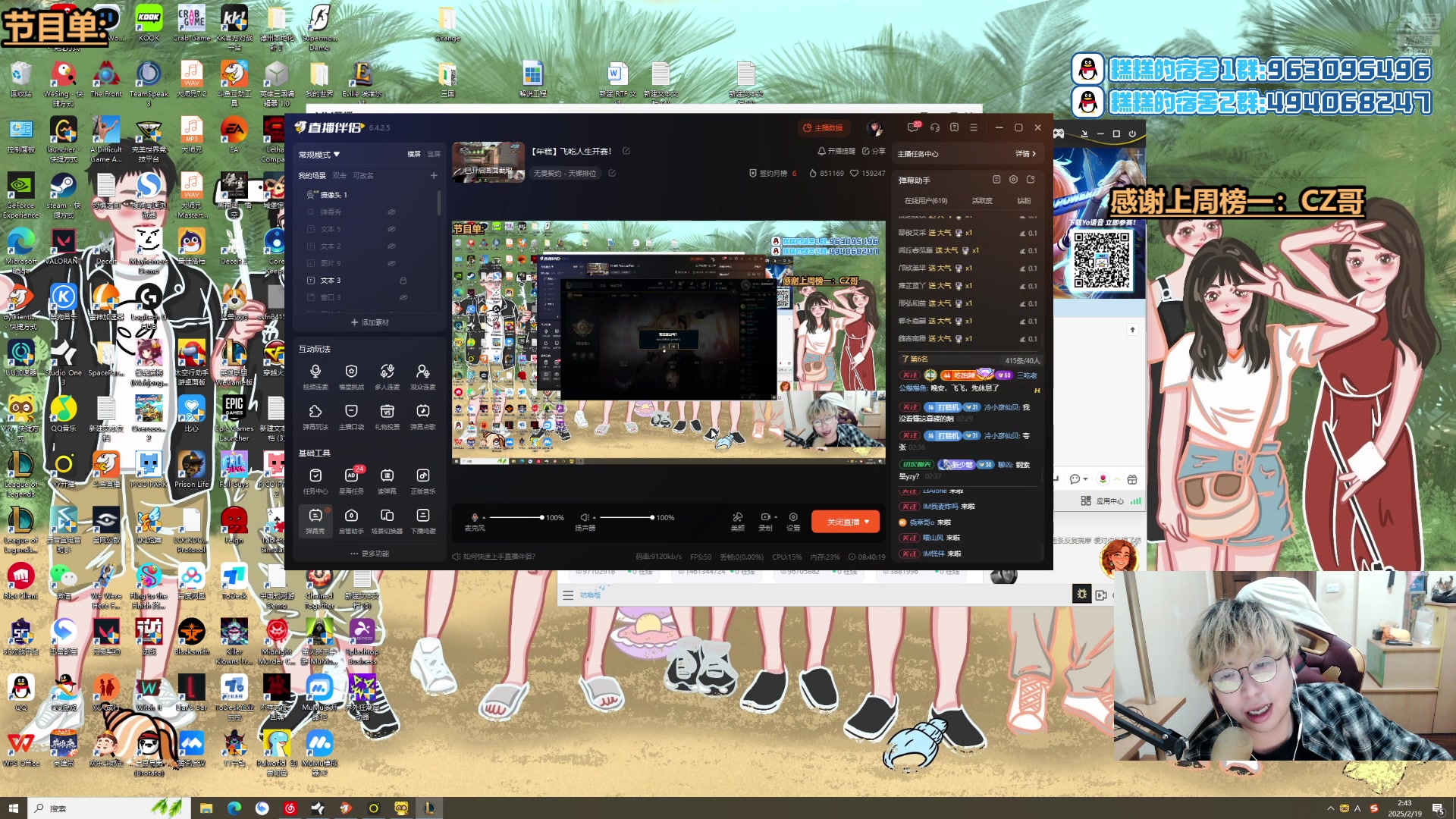
Task: Click 添加素材 add source button
Action: click(369, 322)
